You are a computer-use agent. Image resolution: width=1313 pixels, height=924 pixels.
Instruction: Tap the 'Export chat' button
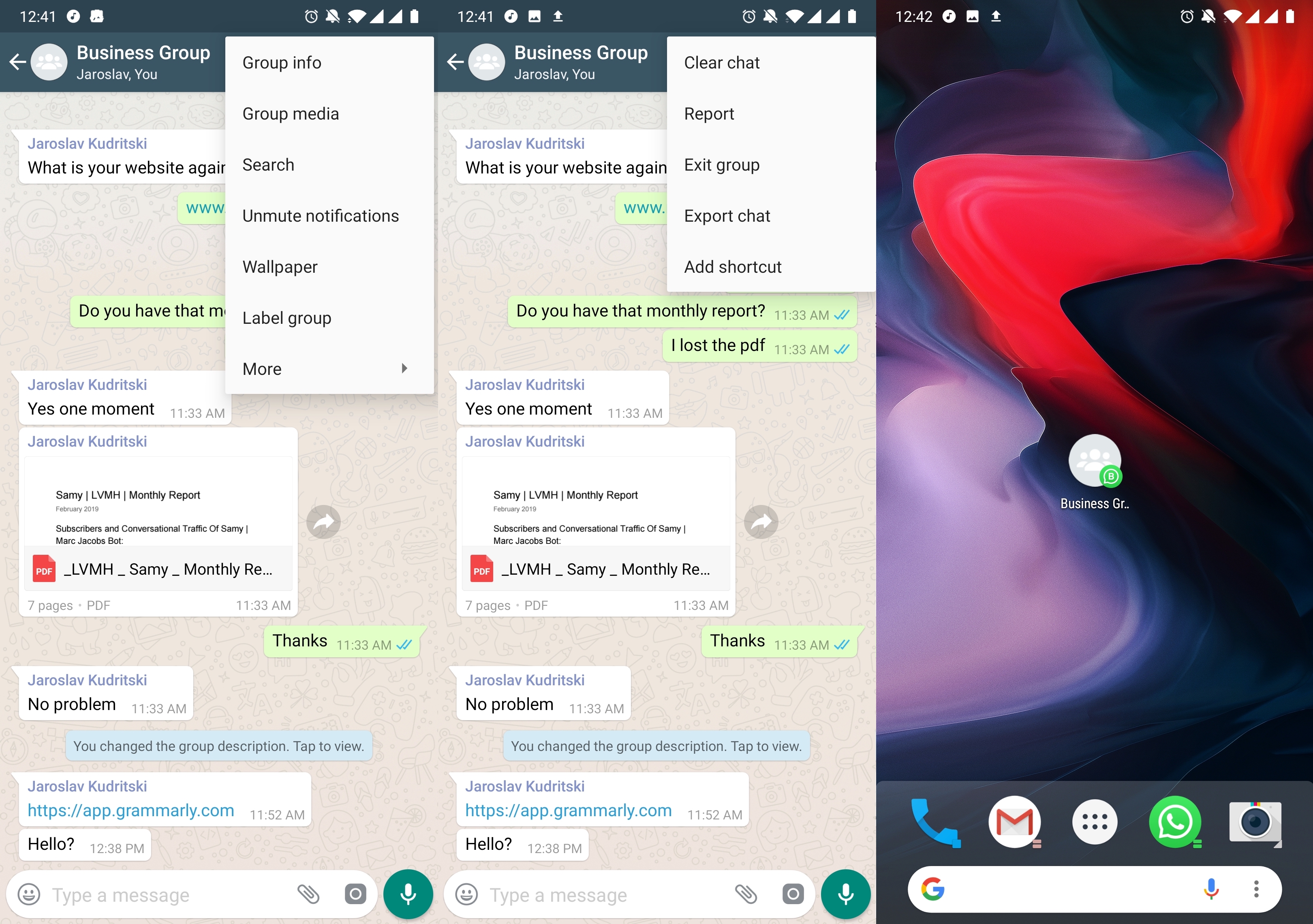[726, 216]
